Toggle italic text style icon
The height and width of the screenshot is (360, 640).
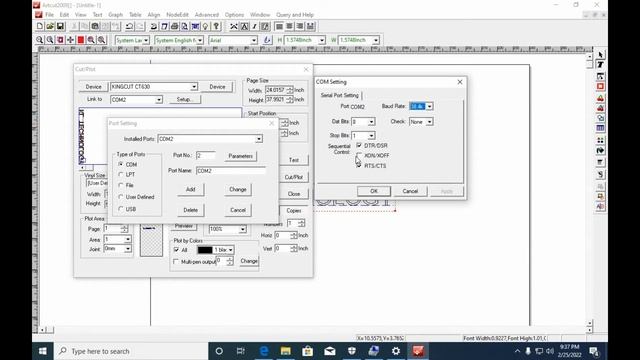point(254,27)
